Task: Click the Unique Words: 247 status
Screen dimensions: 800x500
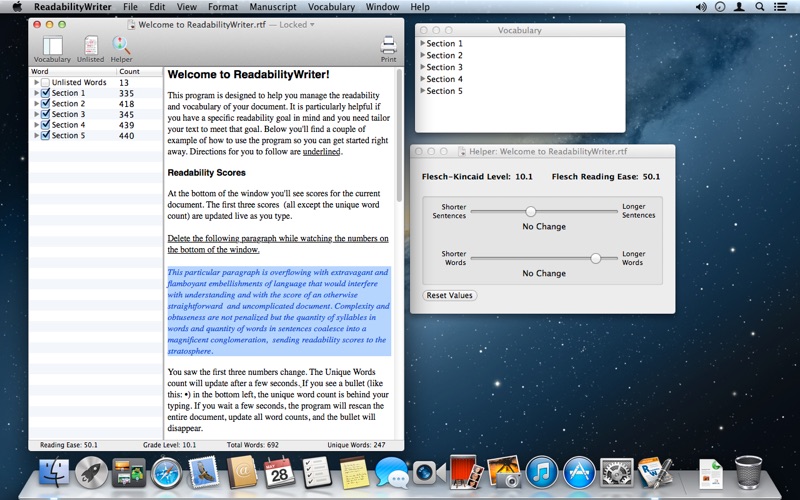Action: tap(356, 445)
